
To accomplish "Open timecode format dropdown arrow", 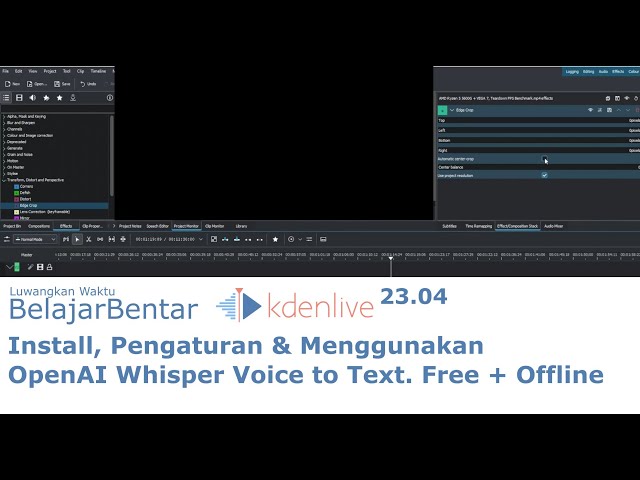I will pos(201,239).
